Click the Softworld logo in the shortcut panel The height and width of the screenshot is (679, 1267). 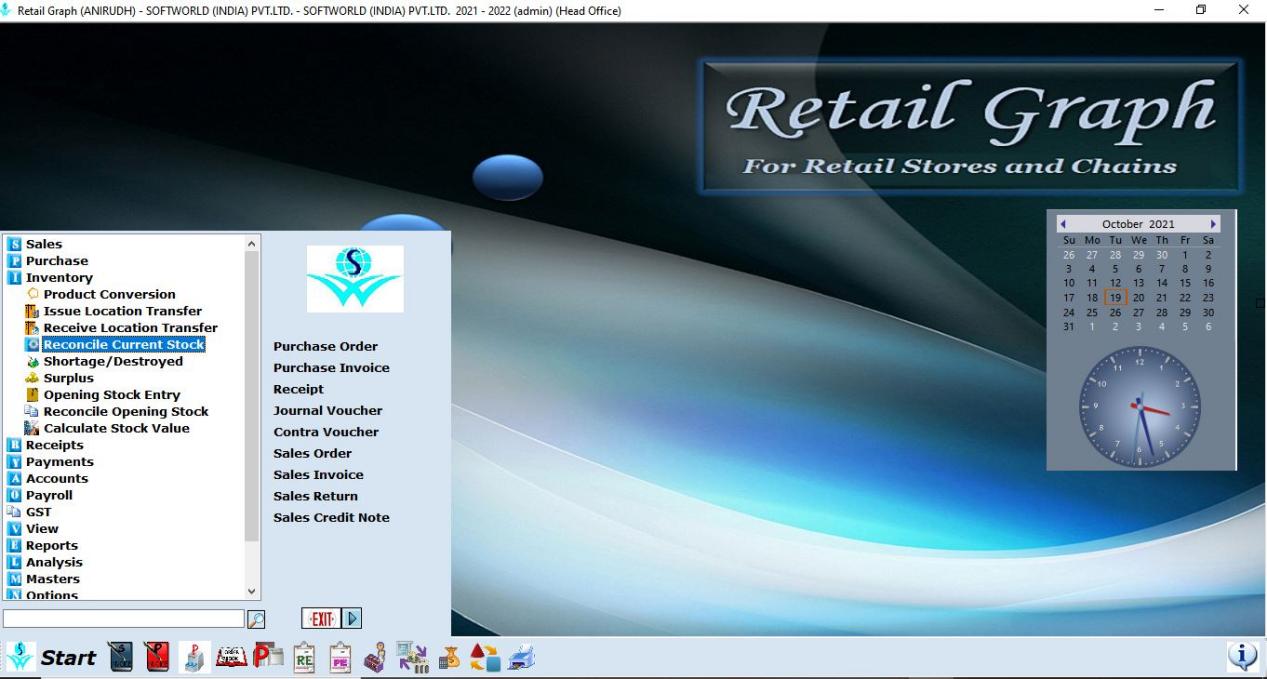[x=355, y=279]
